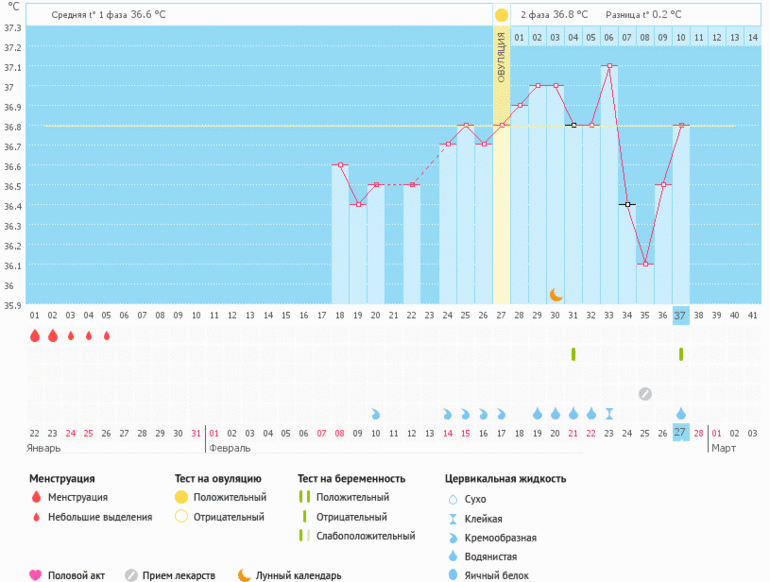Select the lowest 36.1 temperature point on day 35
Screen dimensions: 770x582
645,264
